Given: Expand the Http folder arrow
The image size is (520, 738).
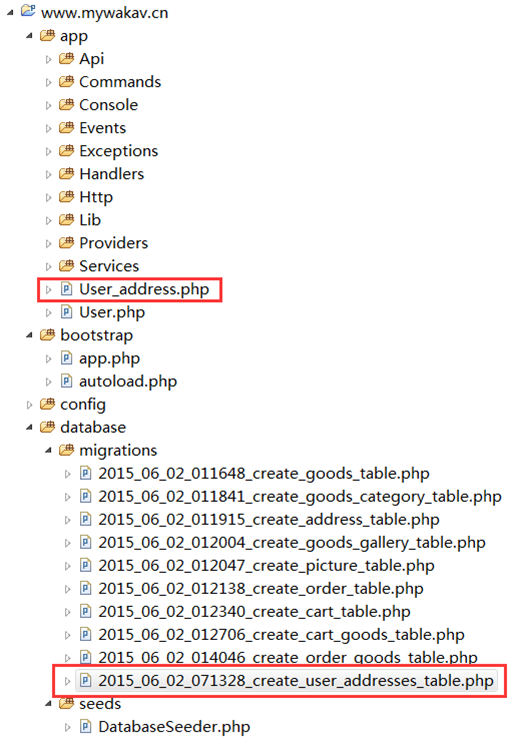Looking at the screenshot, I should click(48, 198).
